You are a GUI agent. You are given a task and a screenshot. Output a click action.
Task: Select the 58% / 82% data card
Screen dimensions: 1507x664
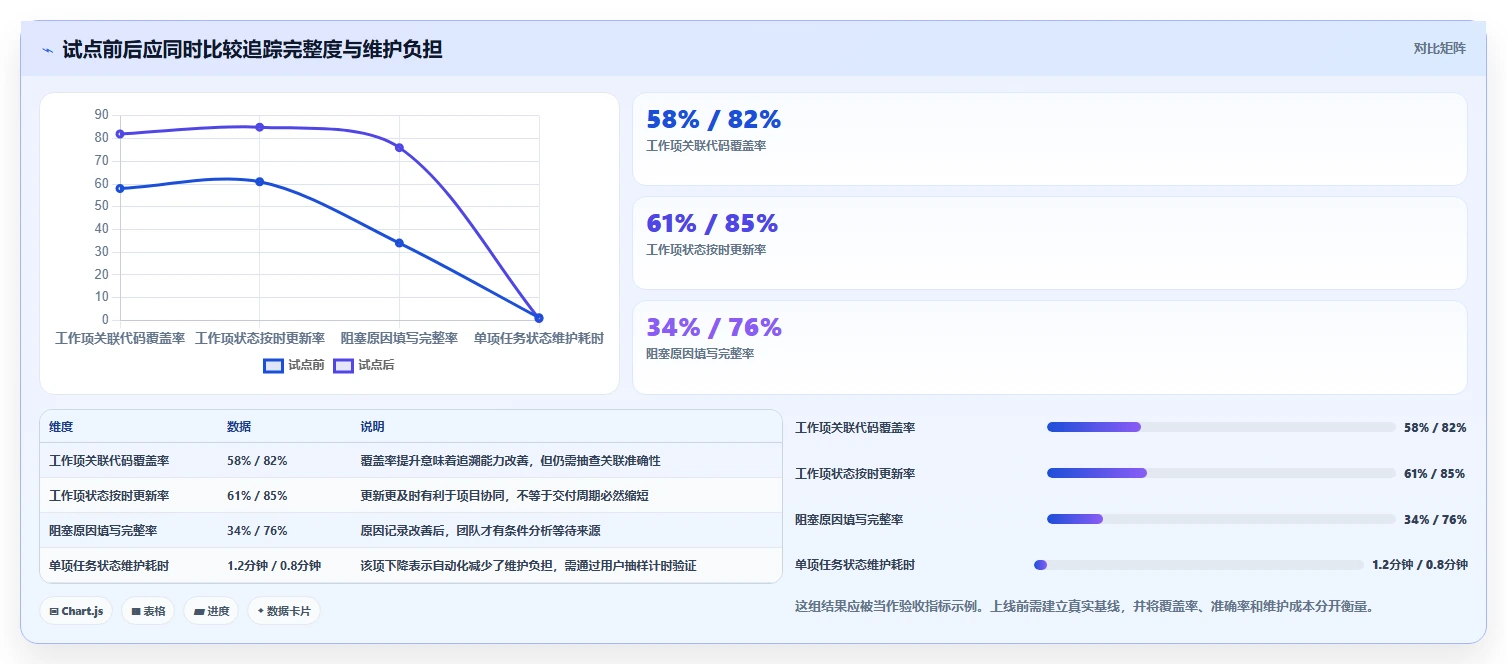[1050, 139]
